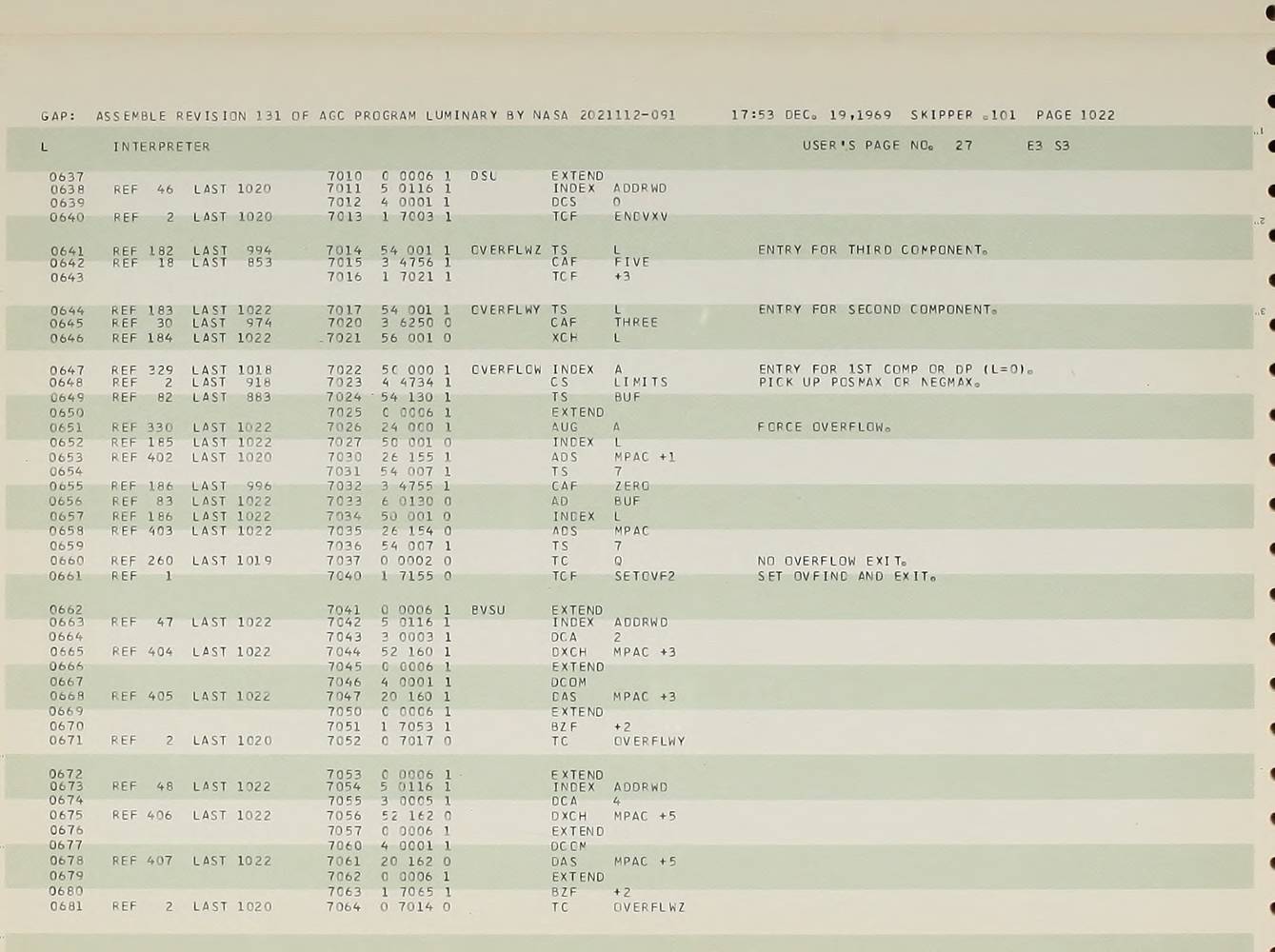Click operand ZERO on line 0655
Image resolution: width=1275 pixels, height=952 pixels.
coord(632,486)
